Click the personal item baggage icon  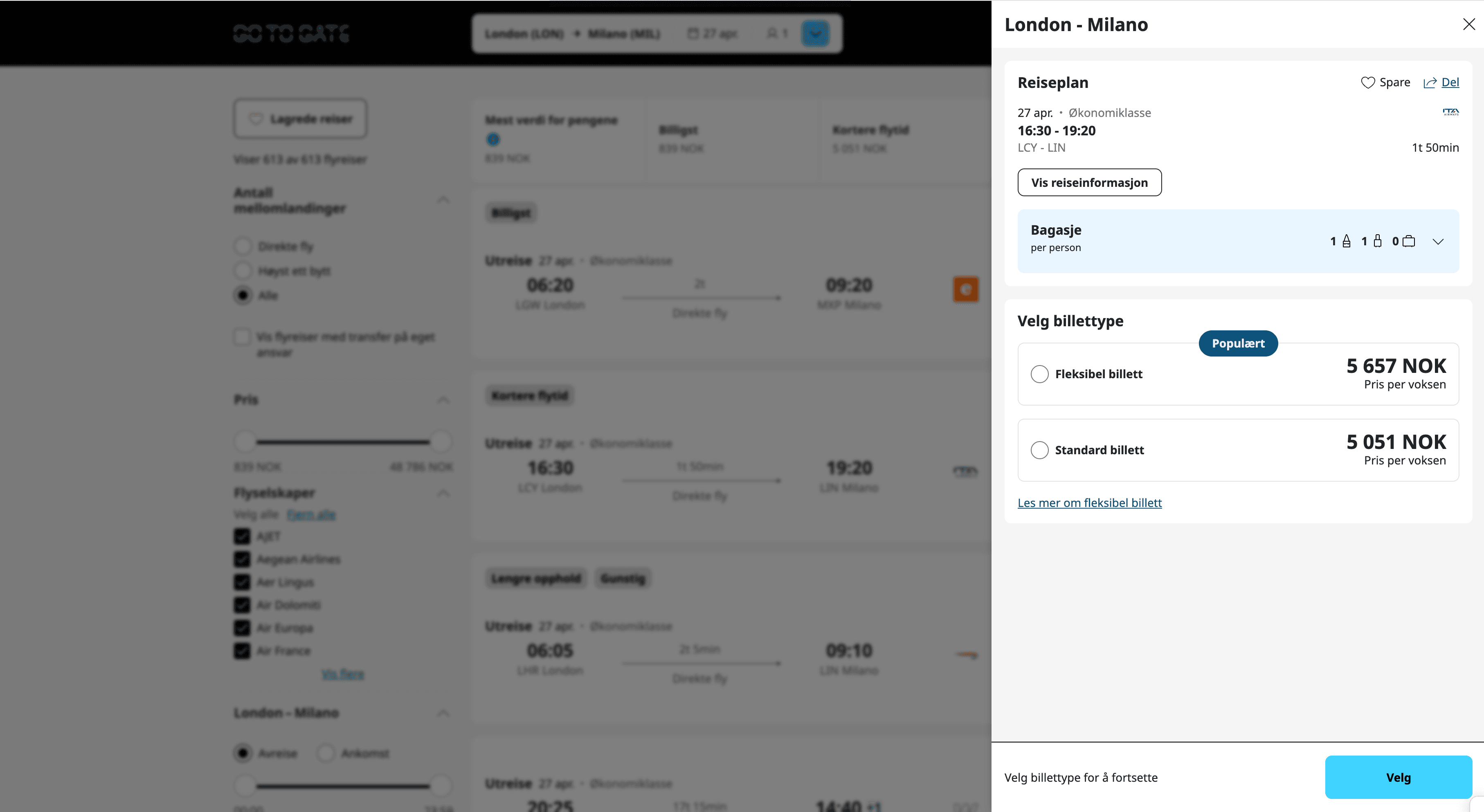tap(1346, 241)
